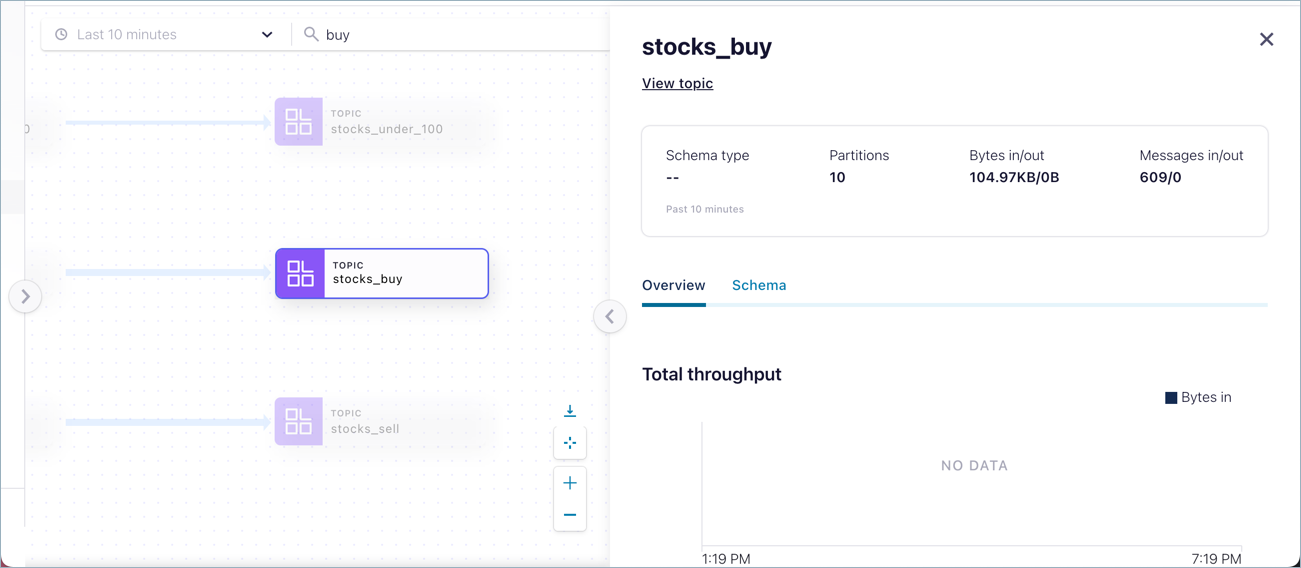Click the stocks_under_100 topic icon
This screenshot has height=568, width=1301.
click(299, 122)
